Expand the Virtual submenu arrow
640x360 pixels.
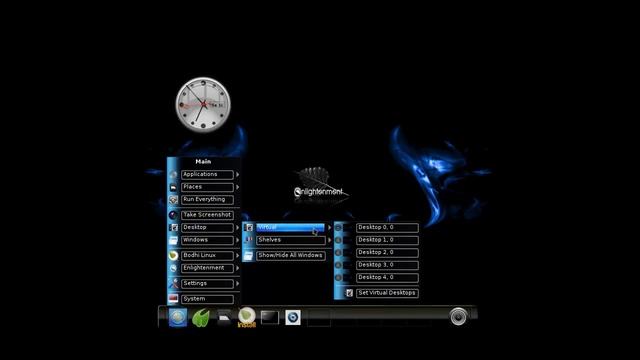[329, 228]
